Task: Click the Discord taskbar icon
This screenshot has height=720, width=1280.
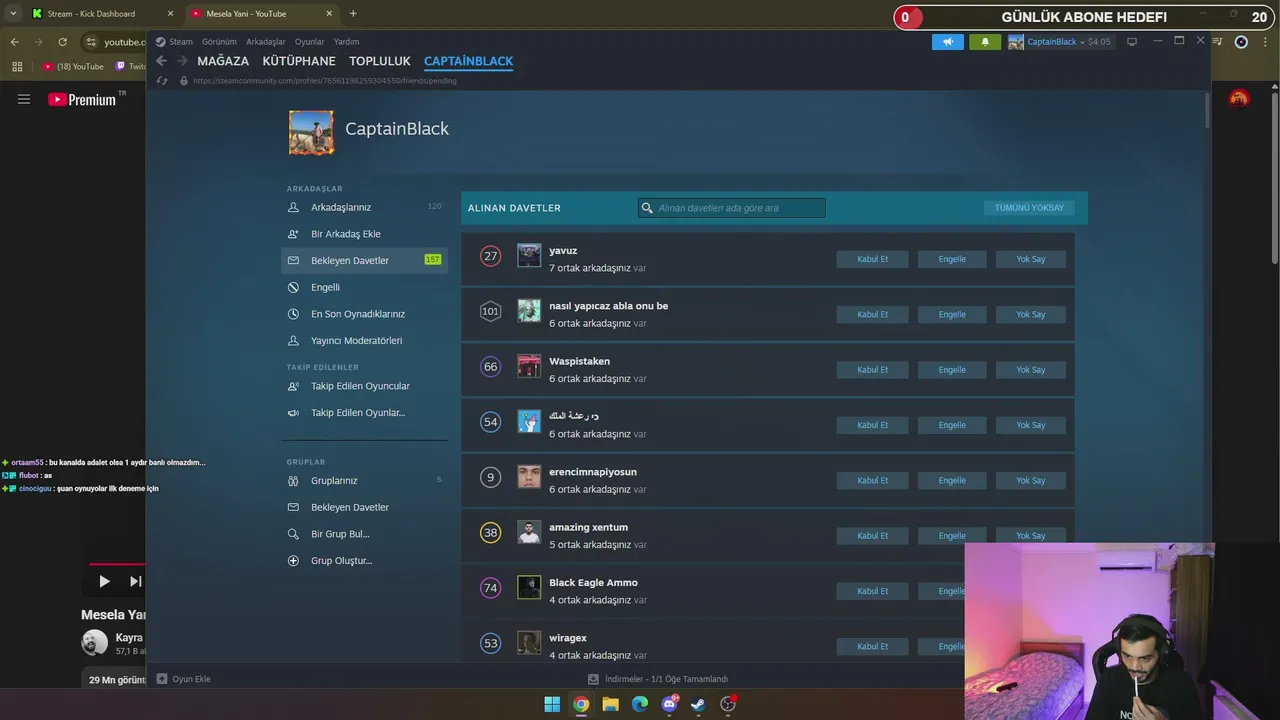Action: point(669,704)
